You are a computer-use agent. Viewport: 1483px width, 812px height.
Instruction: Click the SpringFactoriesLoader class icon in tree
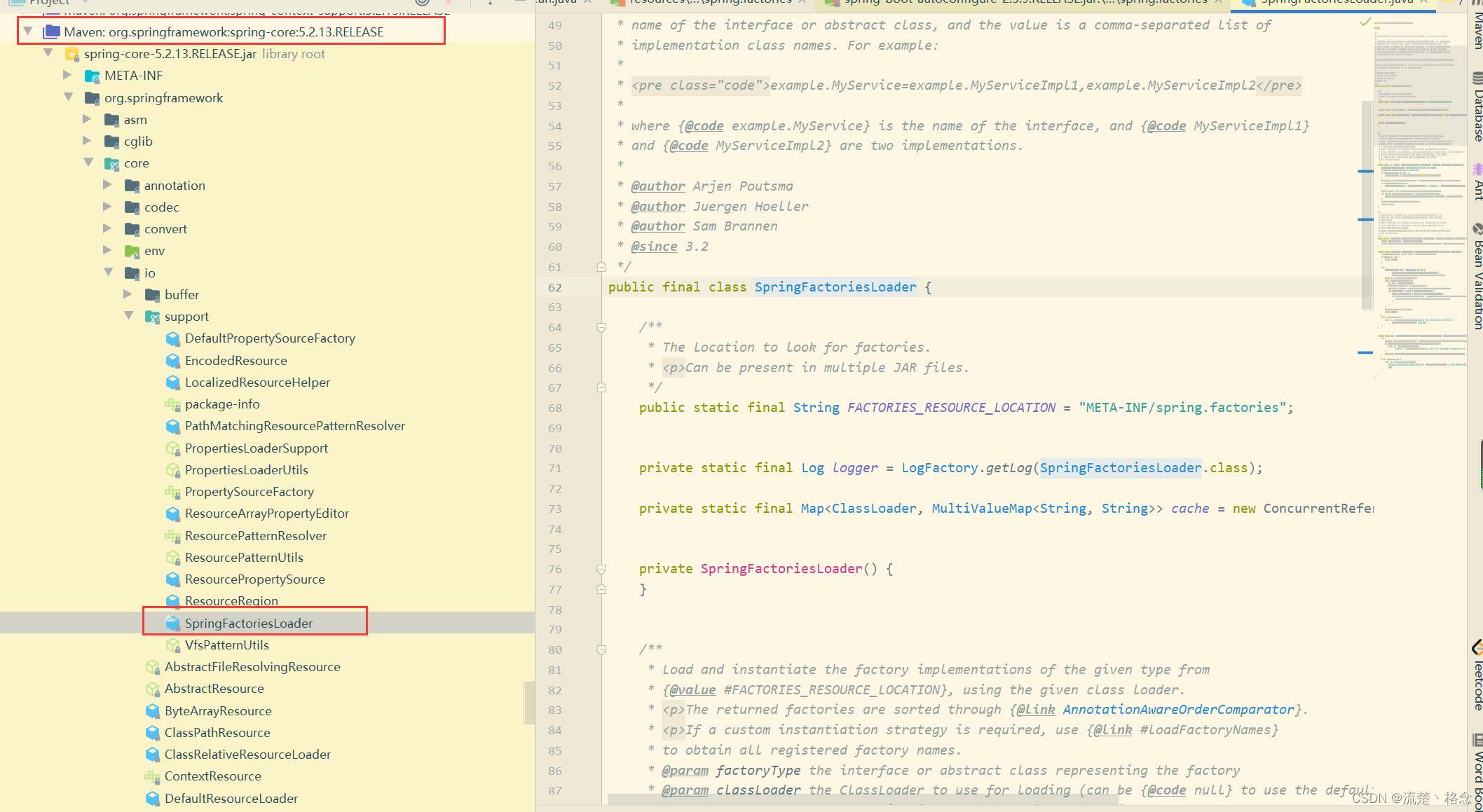click(173, 623)
